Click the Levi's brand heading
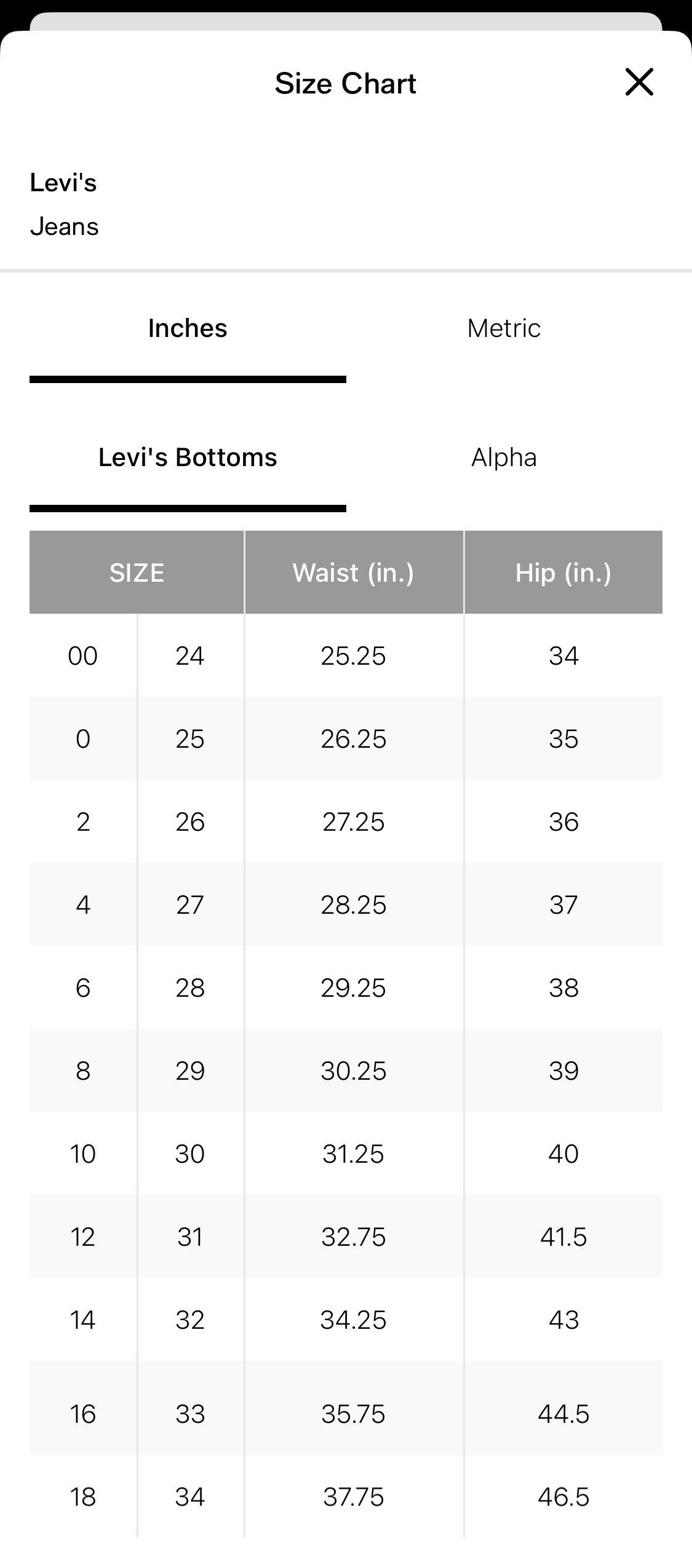The height and width of the screenshot is (1568, 692). click(63, 183)
